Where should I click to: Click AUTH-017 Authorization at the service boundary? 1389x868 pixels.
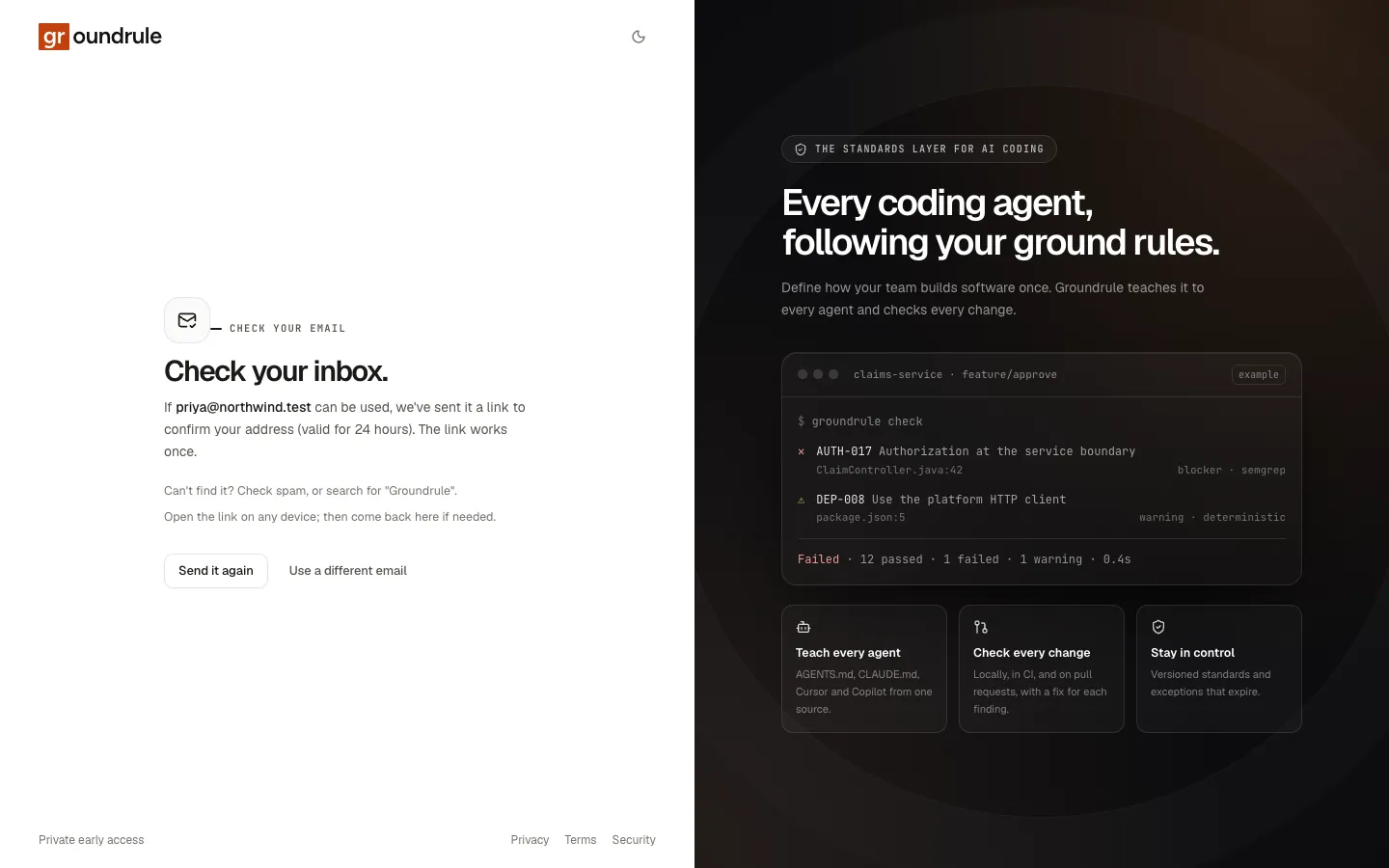pos(975,451)
